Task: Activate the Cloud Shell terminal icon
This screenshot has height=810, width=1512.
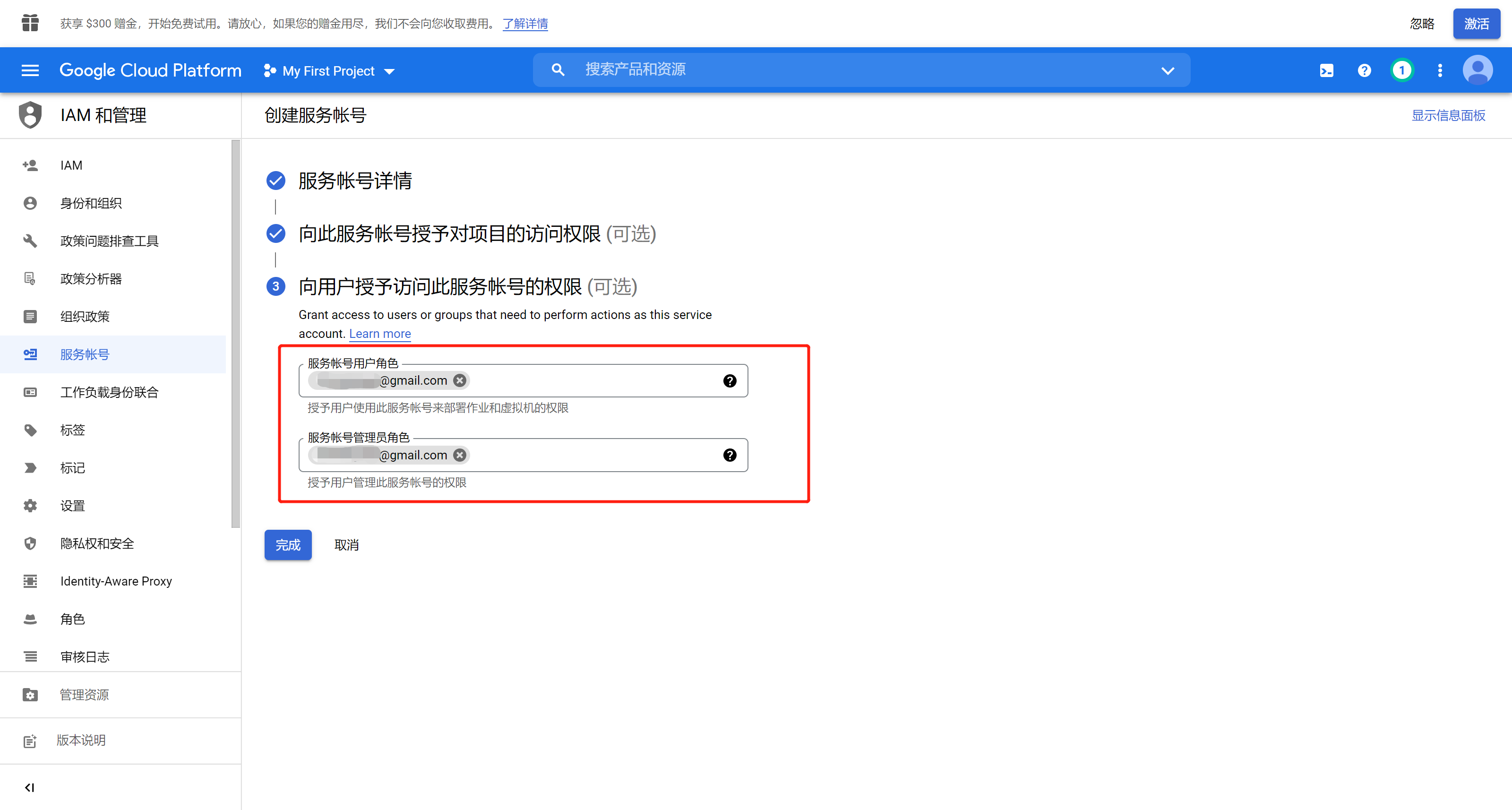Action: point(1326,70)
